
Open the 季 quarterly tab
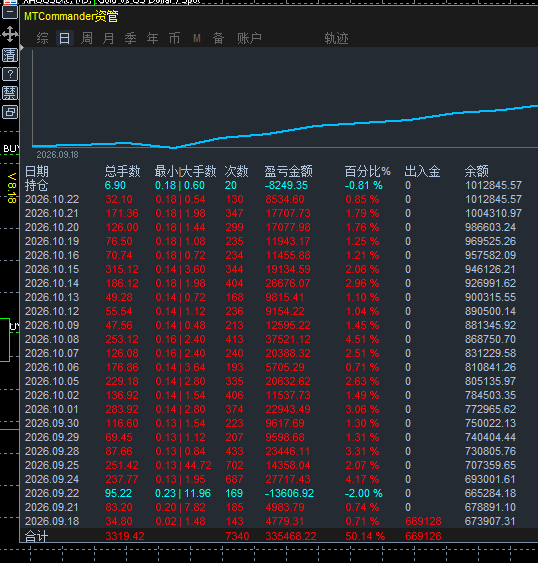tap(130, 38)
